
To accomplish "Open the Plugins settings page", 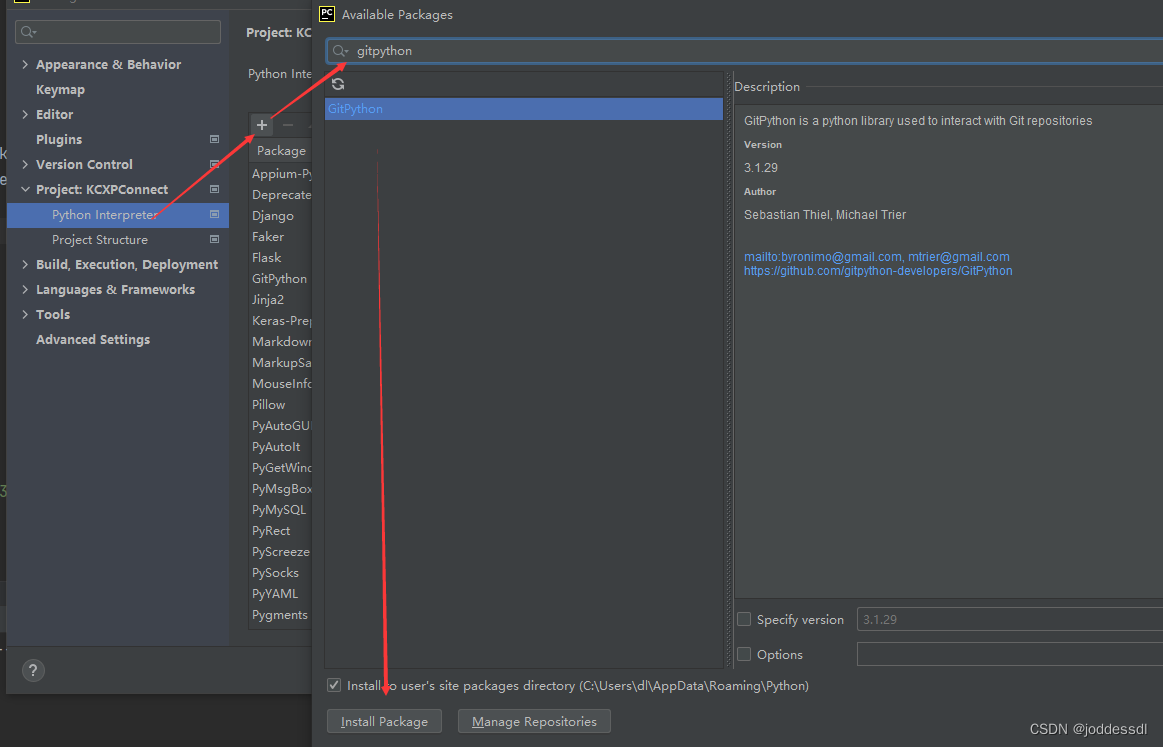I will click(x=59, y=139).
